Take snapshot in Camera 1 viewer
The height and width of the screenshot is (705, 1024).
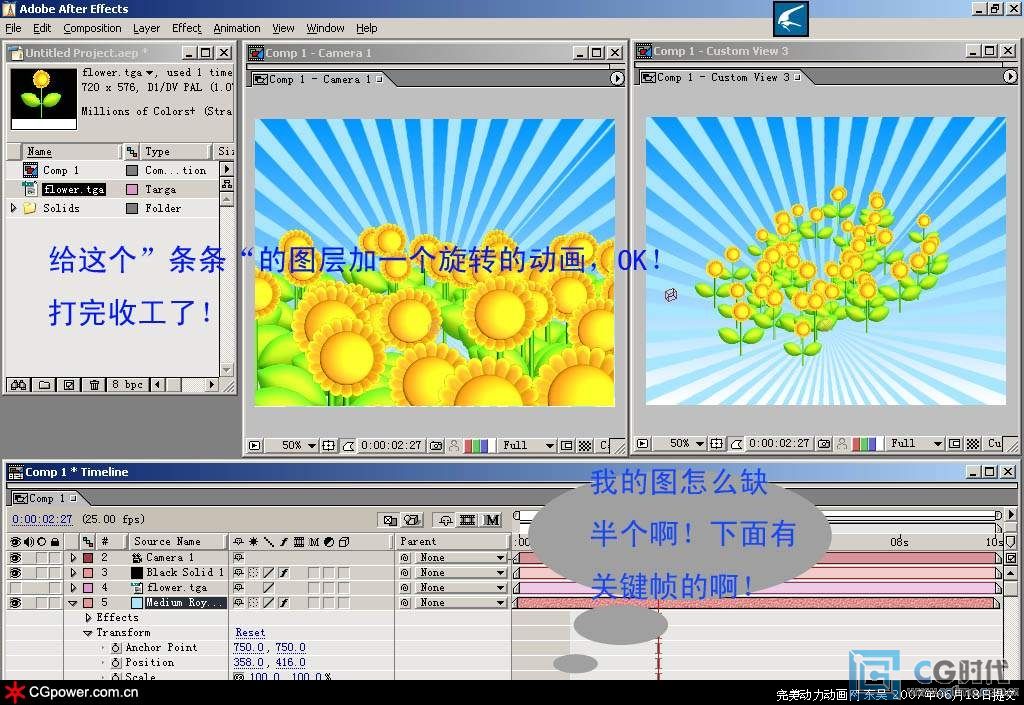(436, 446)
